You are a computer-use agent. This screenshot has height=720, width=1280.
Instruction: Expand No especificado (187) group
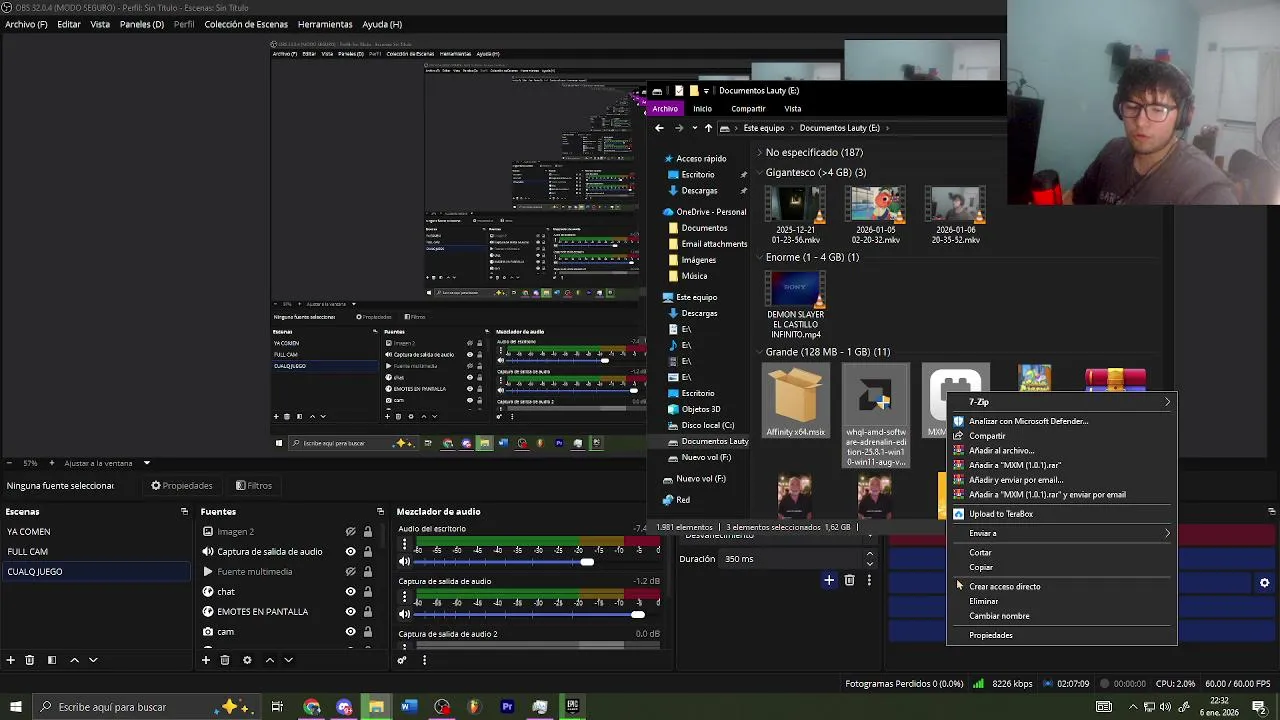(759, 153)
